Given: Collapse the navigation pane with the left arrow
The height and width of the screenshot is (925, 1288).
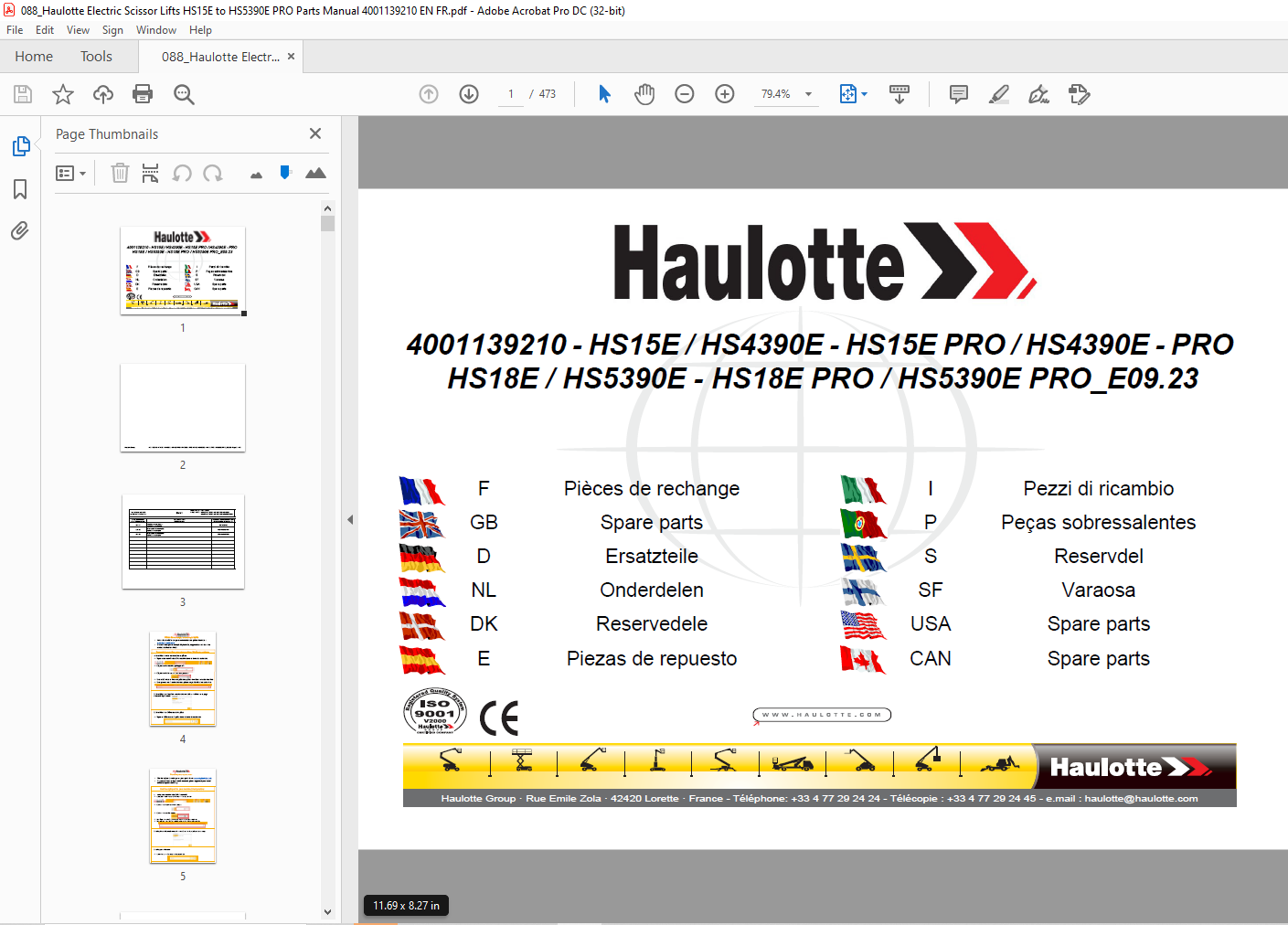Looking at the screenshot, I should point(350,519).
